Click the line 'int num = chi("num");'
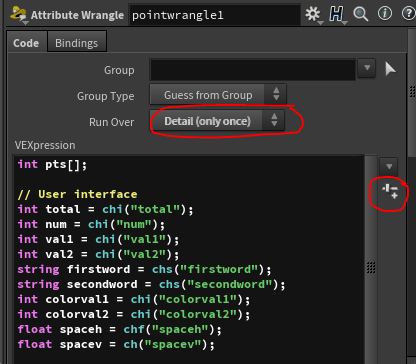 tap(91, 225)
